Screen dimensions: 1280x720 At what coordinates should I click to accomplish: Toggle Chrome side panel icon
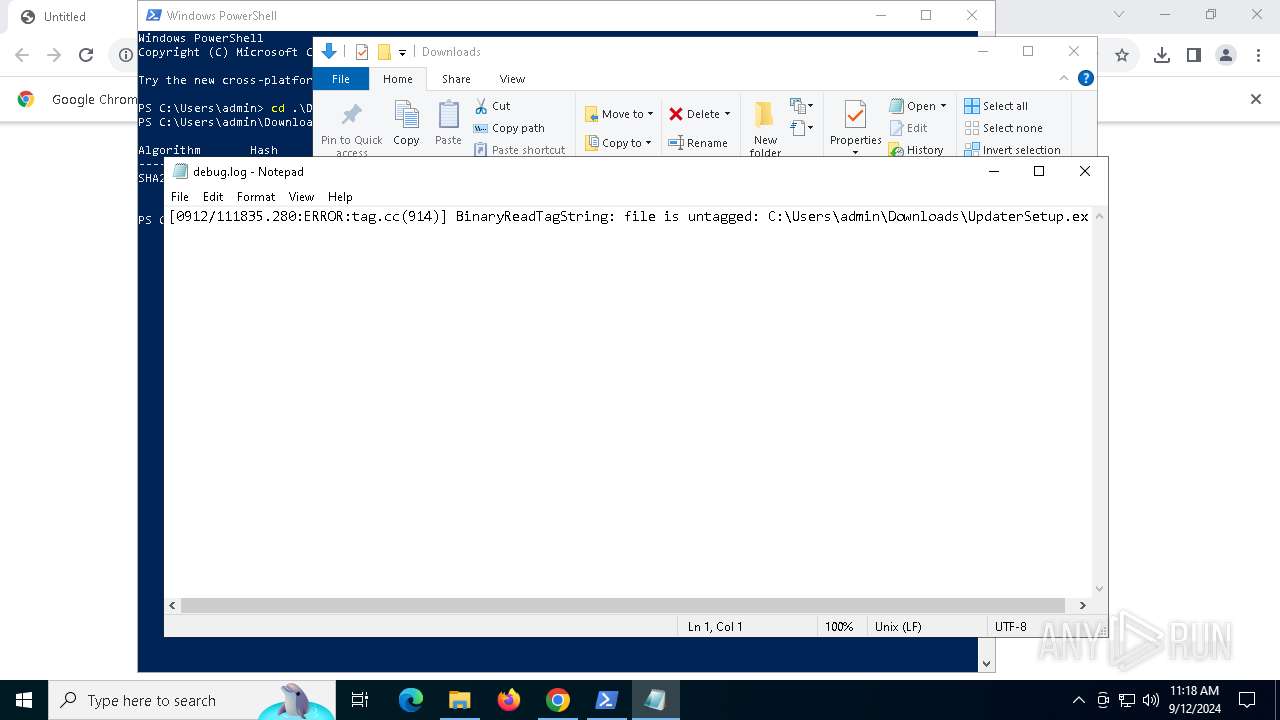coord(1193,56)
